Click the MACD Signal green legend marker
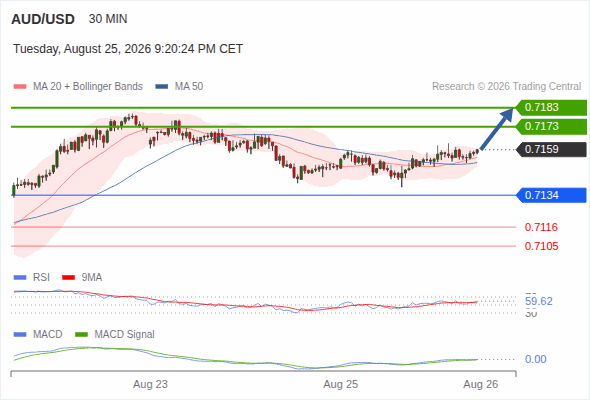This screenshot has width=590, height=400. click(x=81, y=335)
